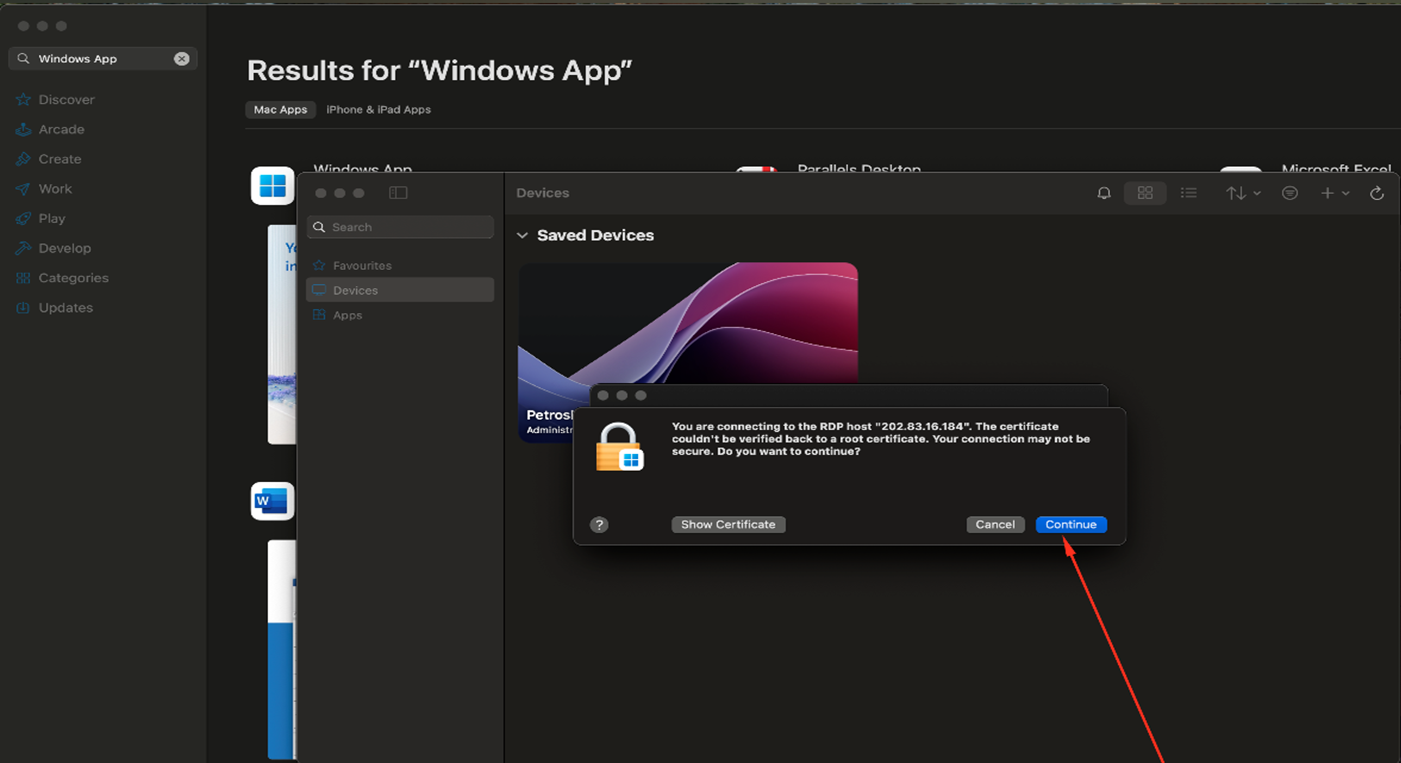Click the help question mark icon
Viewport: 1401px width, 763px height.
599,525
